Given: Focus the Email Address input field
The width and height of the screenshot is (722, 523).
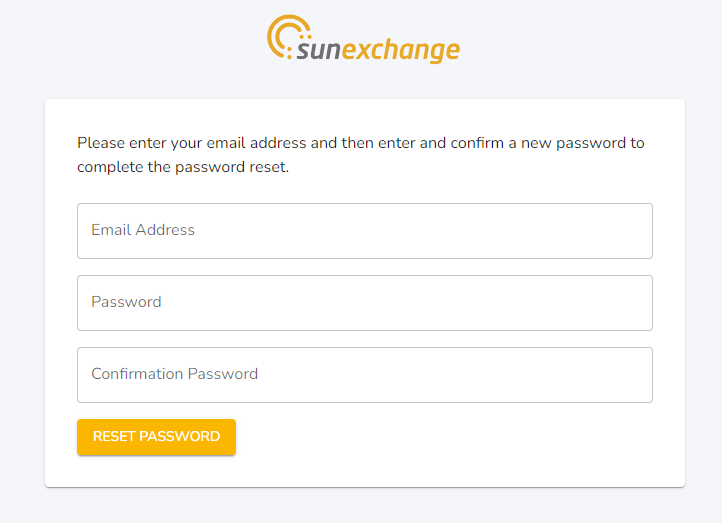Looking at the screenshot, I should (x=365, y=231).
